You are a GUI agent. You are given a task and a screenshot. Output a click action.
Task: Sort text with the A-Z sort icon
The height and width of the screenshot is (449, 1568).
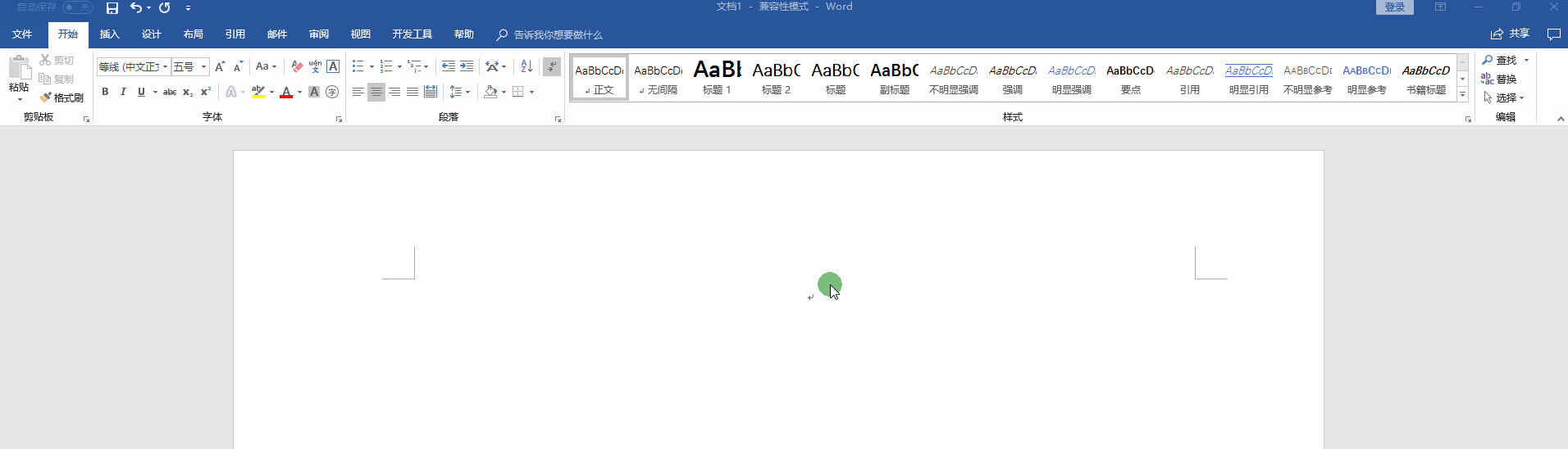pos(526,66)
